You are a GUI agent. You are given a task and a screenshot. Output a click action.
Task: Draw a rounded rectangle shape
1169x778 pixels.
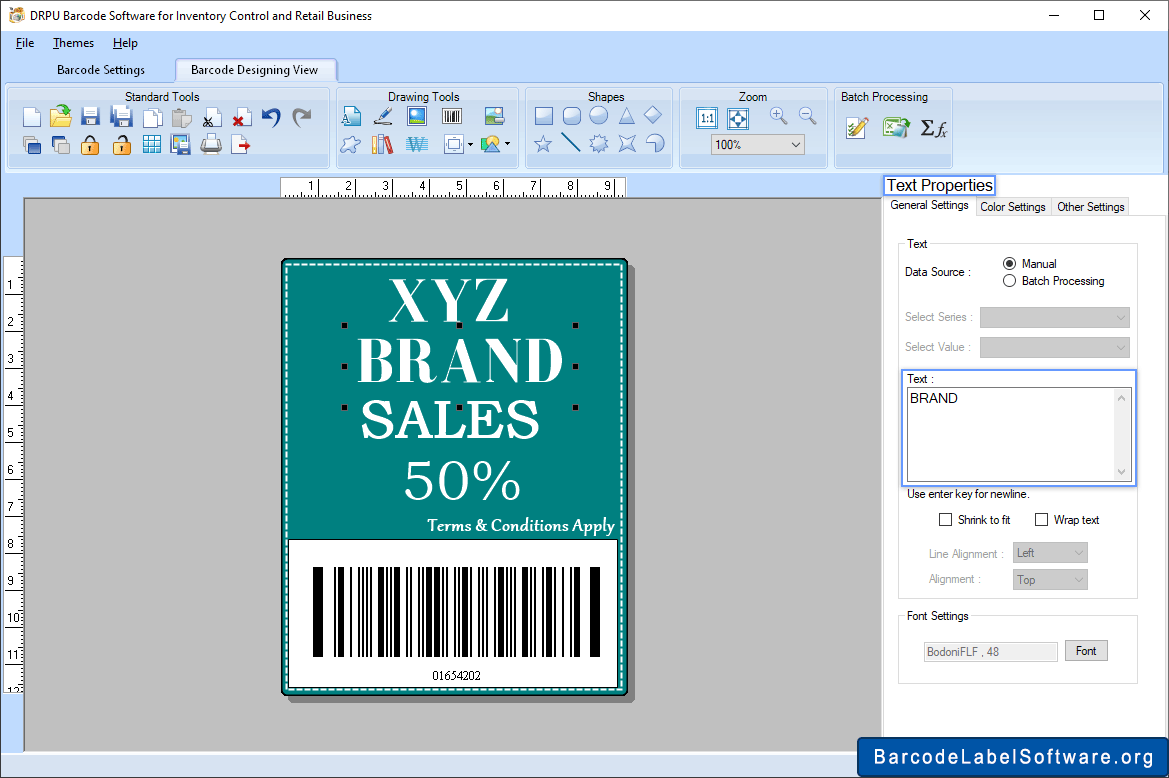[571, 116]
